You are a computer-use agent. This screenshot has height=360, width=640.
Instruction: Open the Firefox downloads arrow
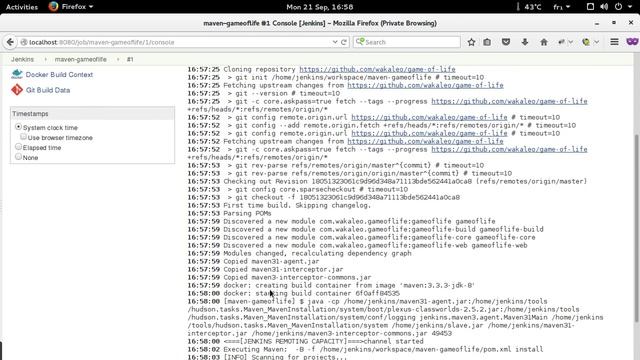(x=525, y=42)
